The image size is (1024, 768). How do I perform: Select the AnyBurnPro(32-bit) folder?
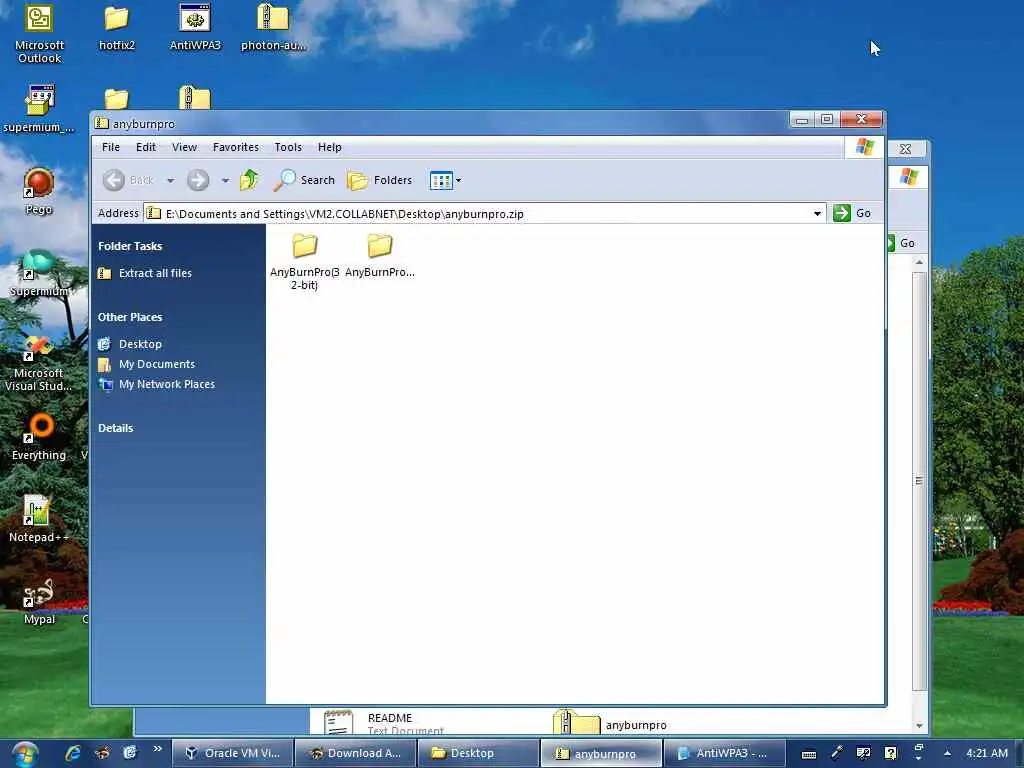(304, 261)
